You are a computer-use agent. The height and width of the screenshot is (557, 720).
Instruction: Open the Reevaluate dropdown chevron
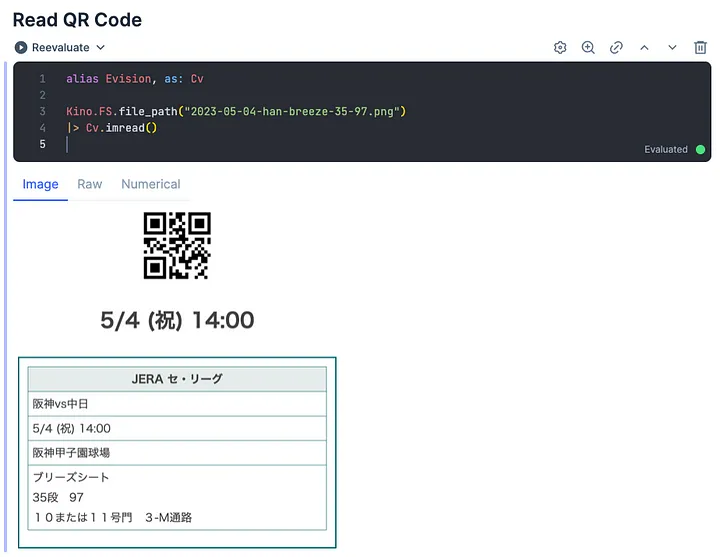click(x=101, y=47)
